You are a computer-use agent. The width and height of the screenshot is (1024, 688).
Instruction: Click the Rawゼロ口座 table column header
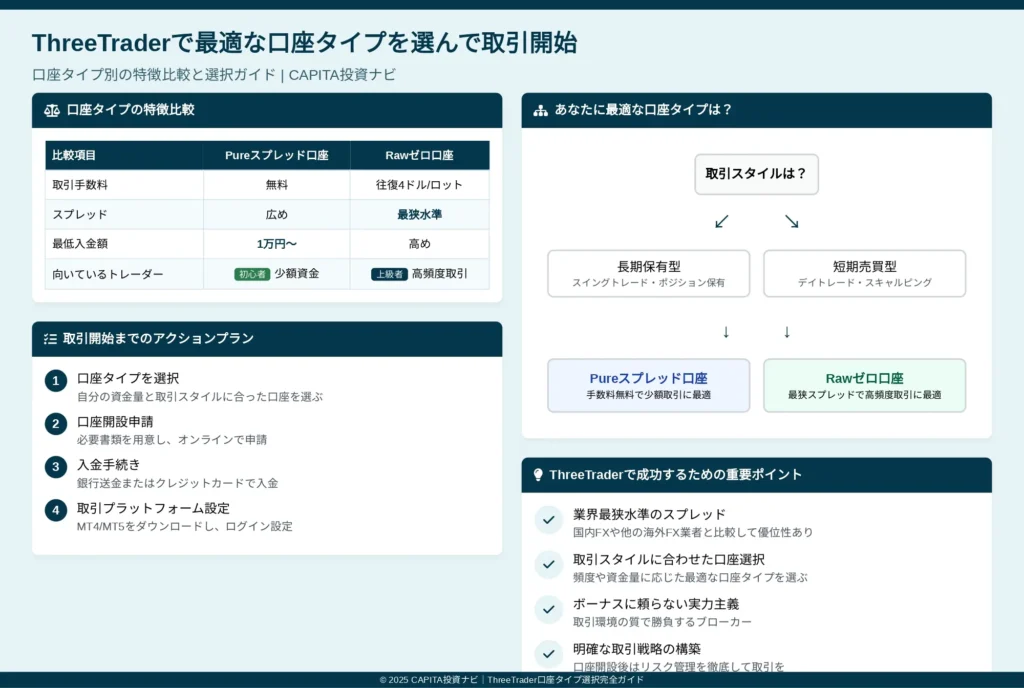tap(420, 155)
